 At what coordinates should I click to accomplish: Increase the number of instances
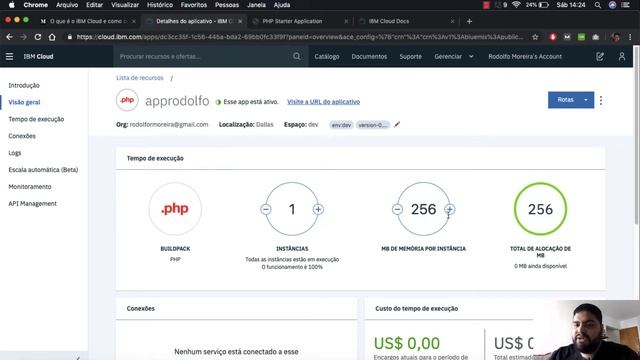(318, 209)
